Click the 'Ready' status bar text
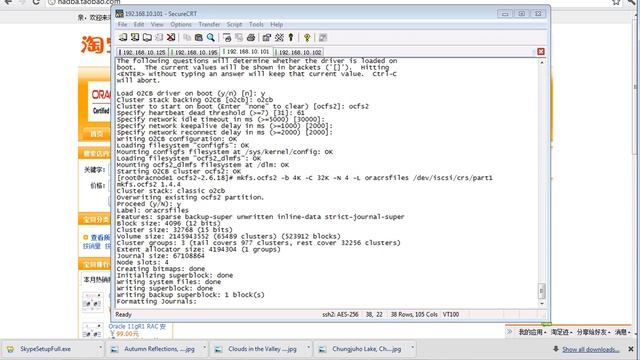640x360 pixels. [x=123, y=315]
